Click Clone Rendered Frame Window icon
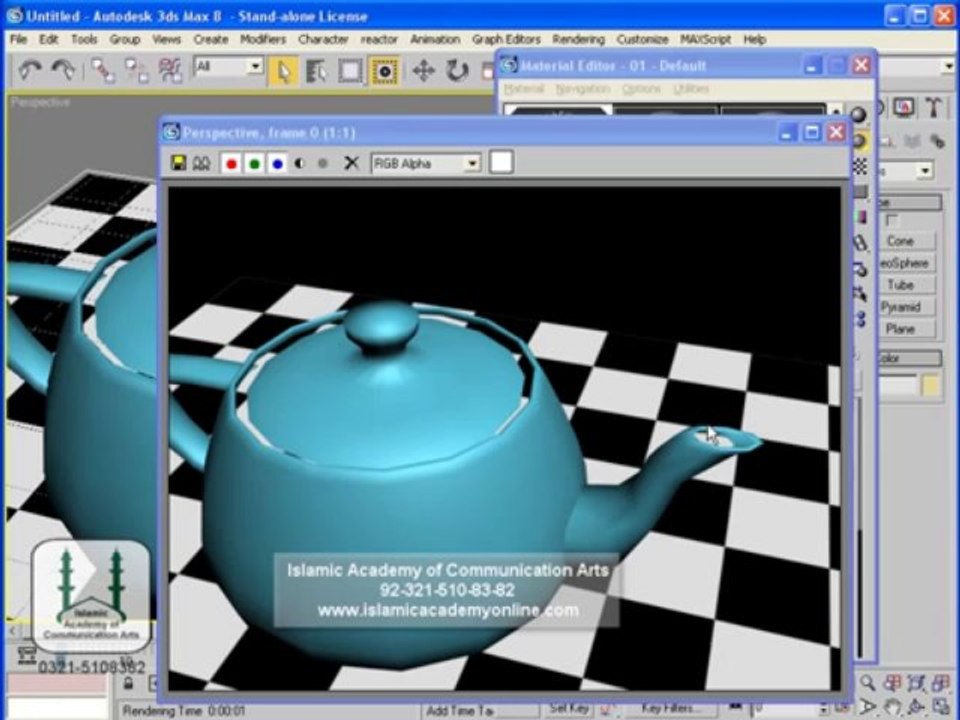Image resolution: width=960 pixels, height=720 pixels. (x=201, y=163)
